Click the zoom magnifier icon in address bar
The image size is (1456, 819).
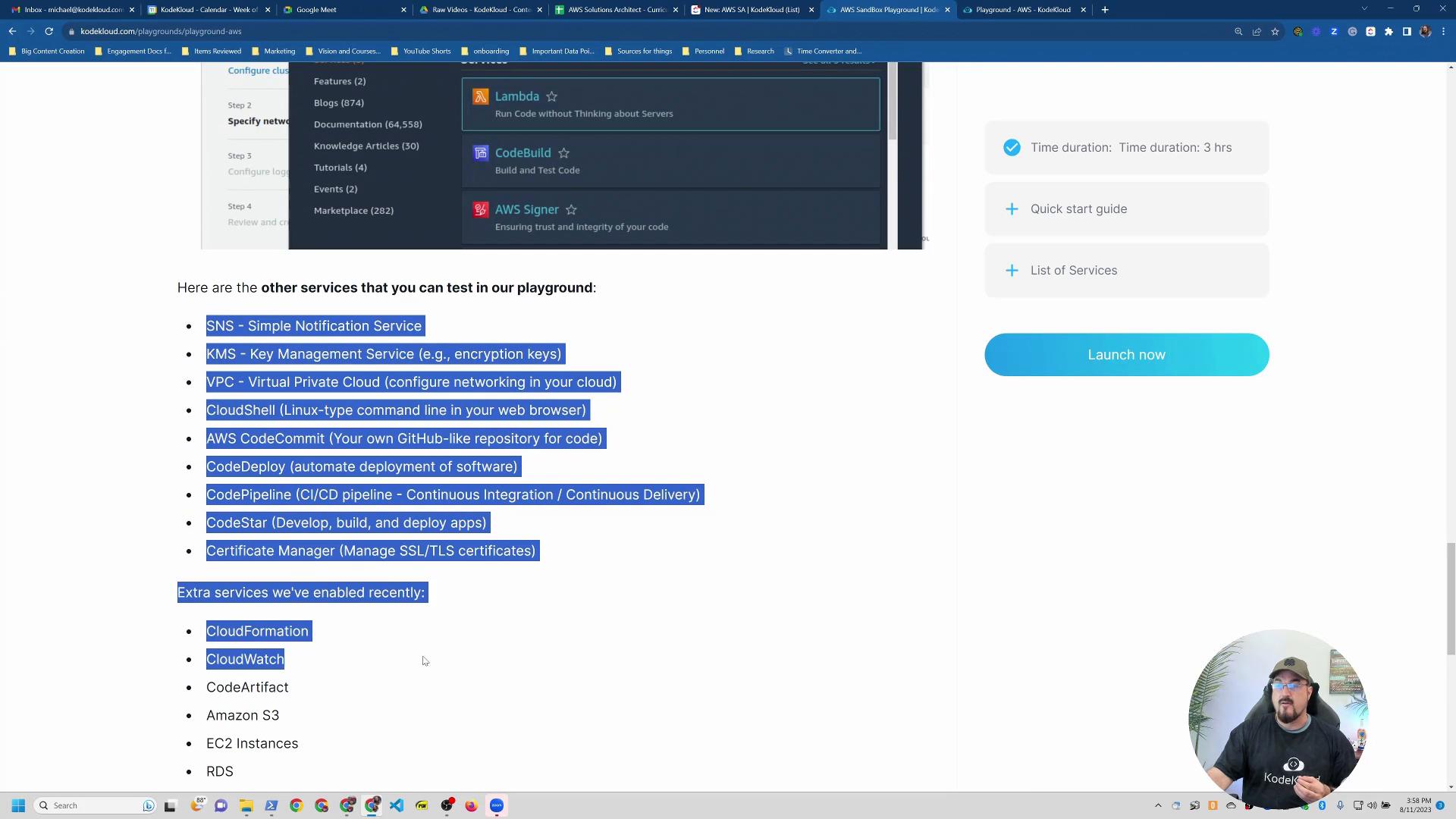pos(1238,32)
